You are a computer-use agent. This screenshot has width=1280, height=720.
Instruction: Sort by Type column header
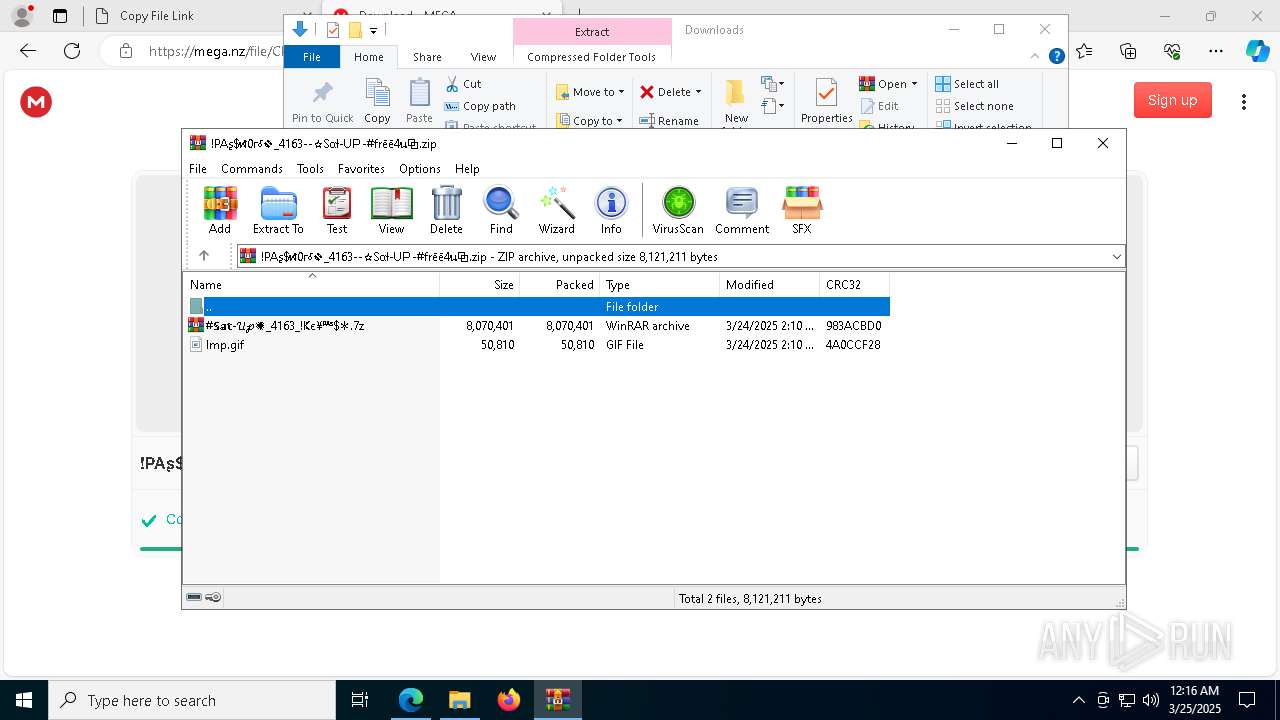(660, 285)
